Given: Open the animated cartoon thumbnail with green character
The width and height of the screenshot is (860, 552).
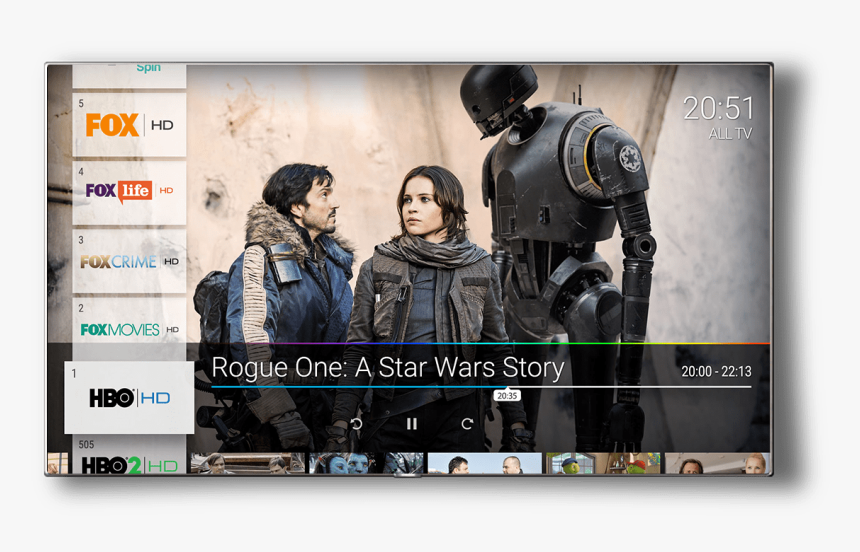Looking at the screenshot, I should pos(603,463).
